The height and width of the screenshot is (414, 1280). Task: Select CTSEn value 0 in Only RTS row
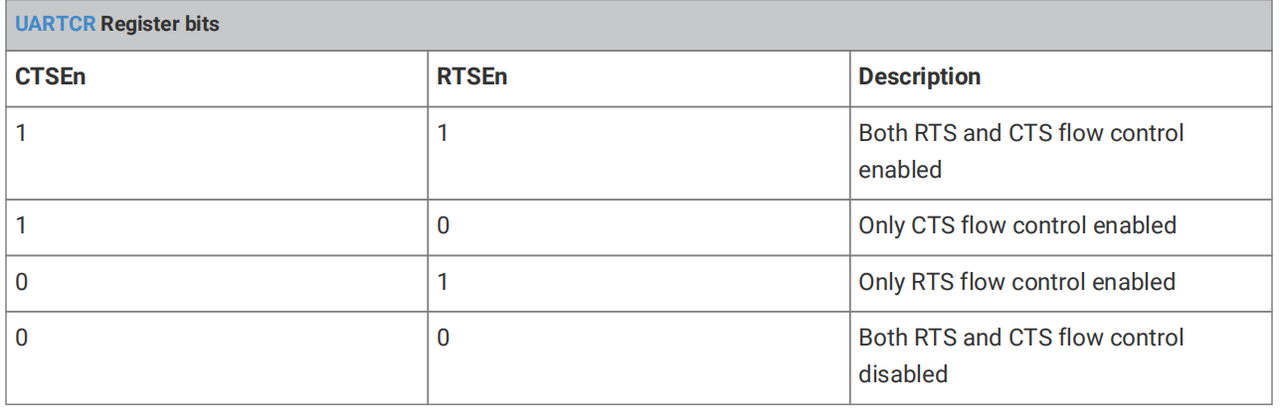click(x=22, y=281)
